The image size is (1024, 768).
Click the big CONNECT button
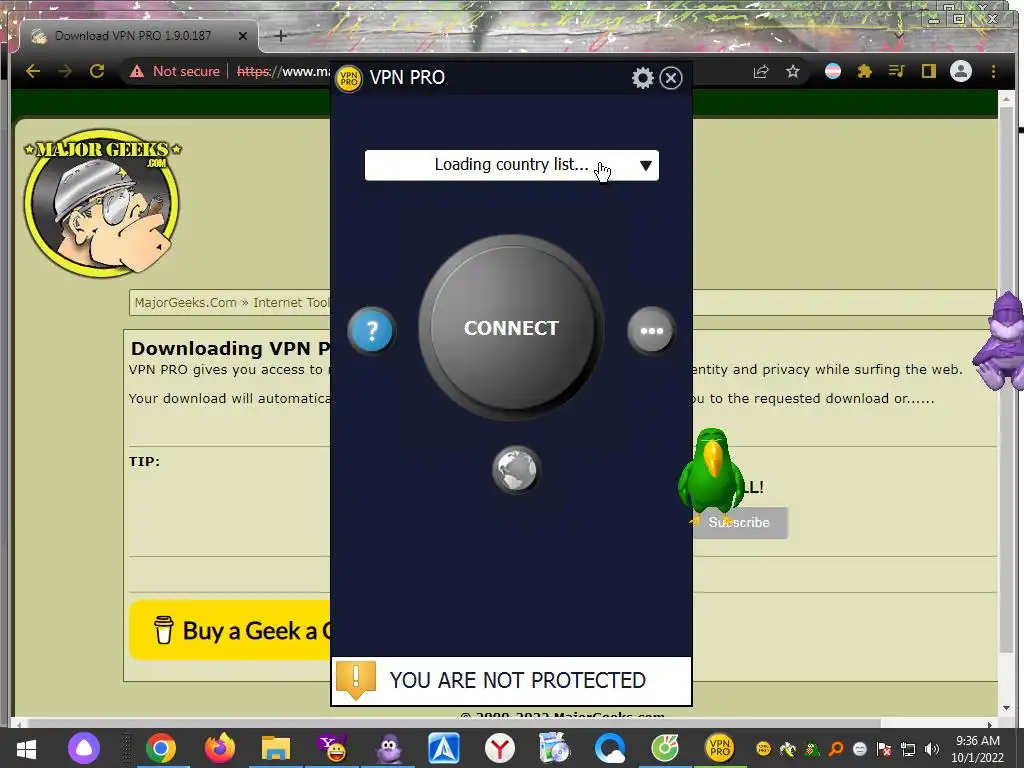(511, 327)
